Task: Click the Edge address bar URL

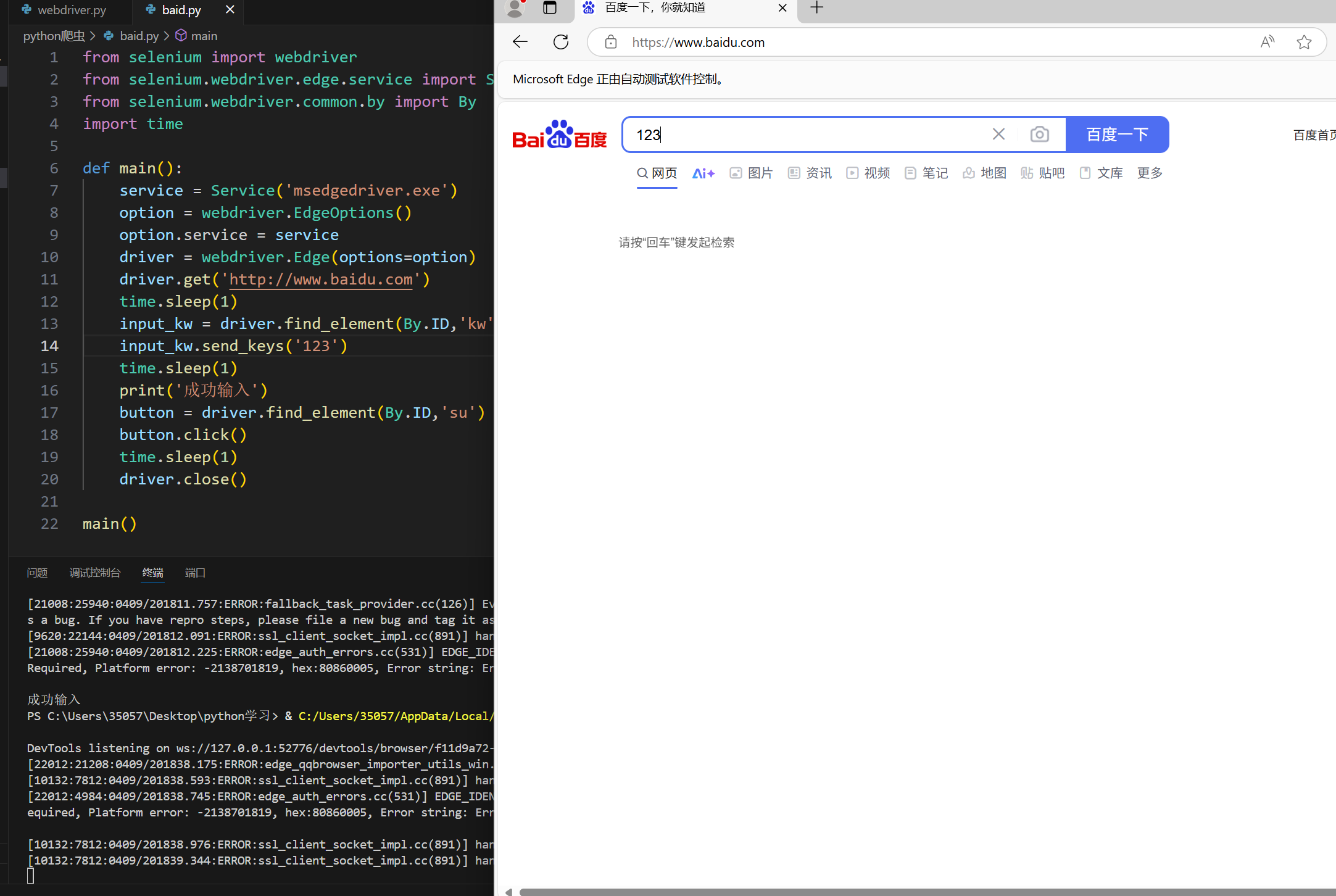Action: 699,42
